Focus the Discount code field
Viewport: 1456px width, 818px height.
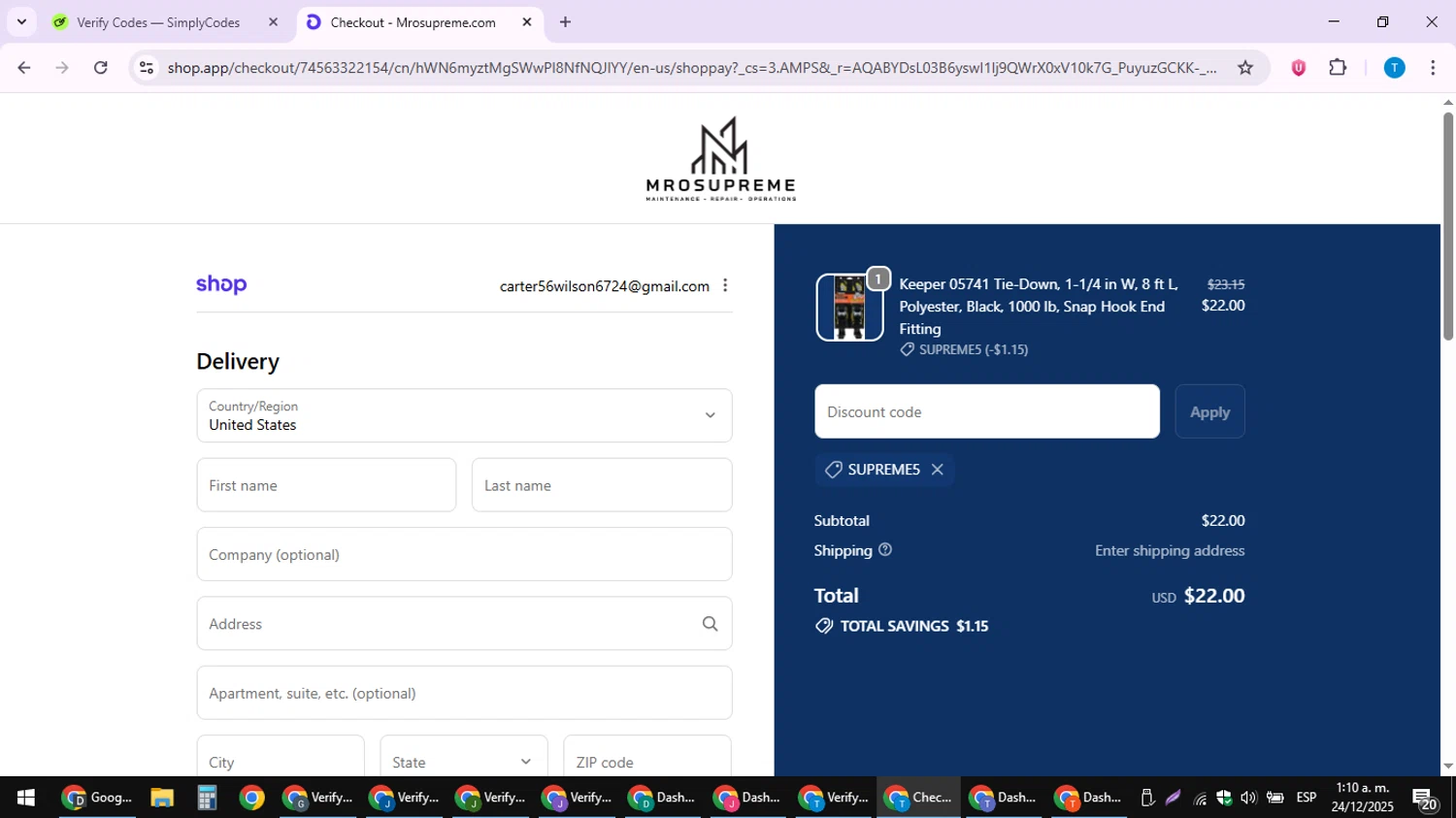[x=987, y=411]
